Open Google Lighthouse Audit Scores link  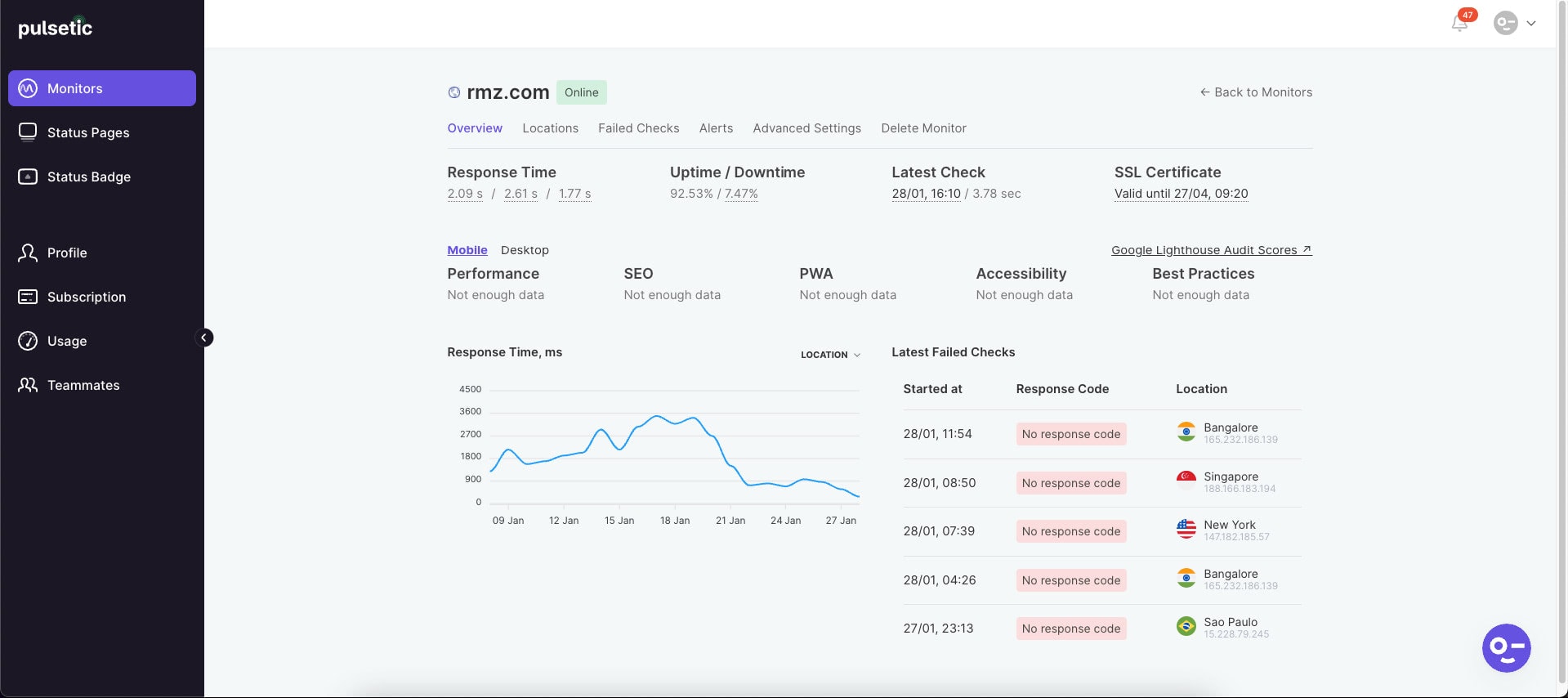(x=1212, y=250)
